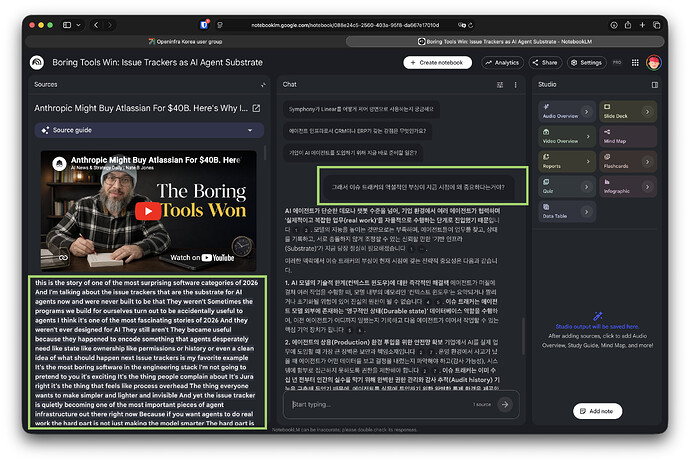
Task: Show Safari tab overview
Action: pos(657,25)
